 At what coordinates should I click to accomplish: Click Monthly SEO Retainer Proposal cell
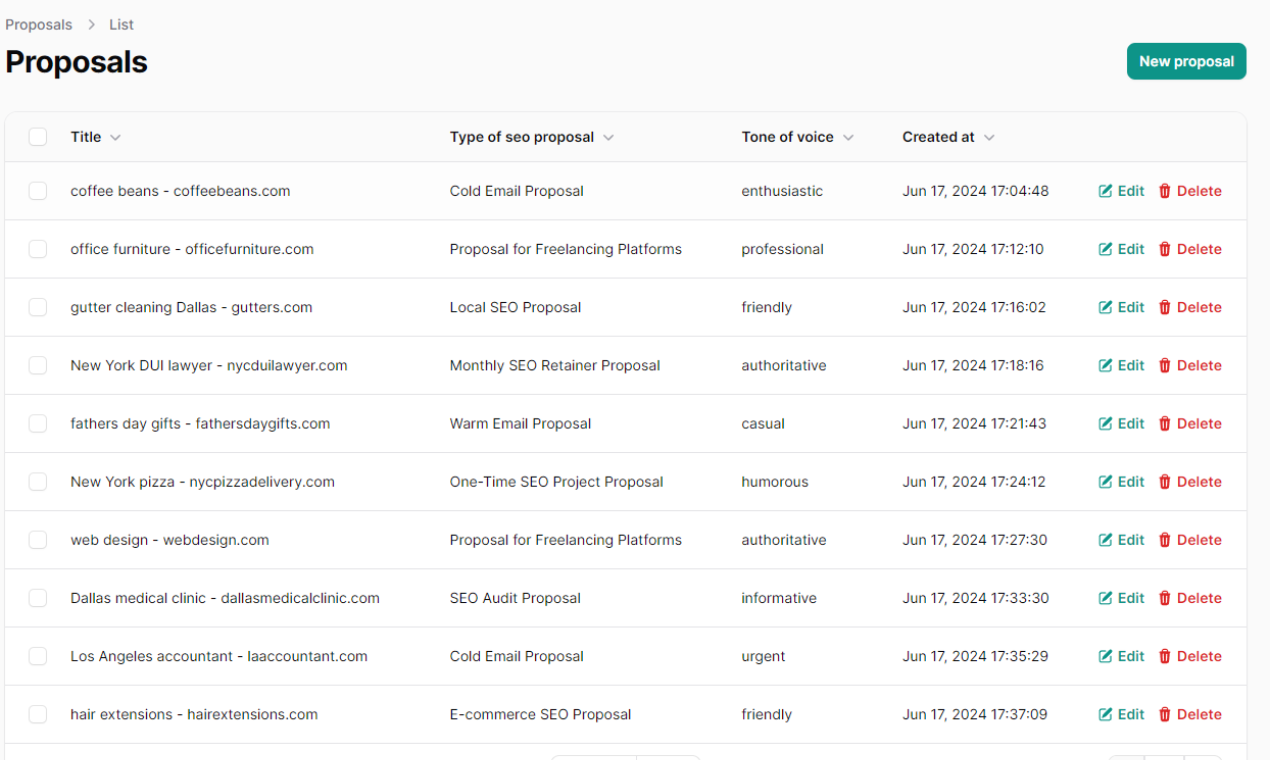[555, 365]
